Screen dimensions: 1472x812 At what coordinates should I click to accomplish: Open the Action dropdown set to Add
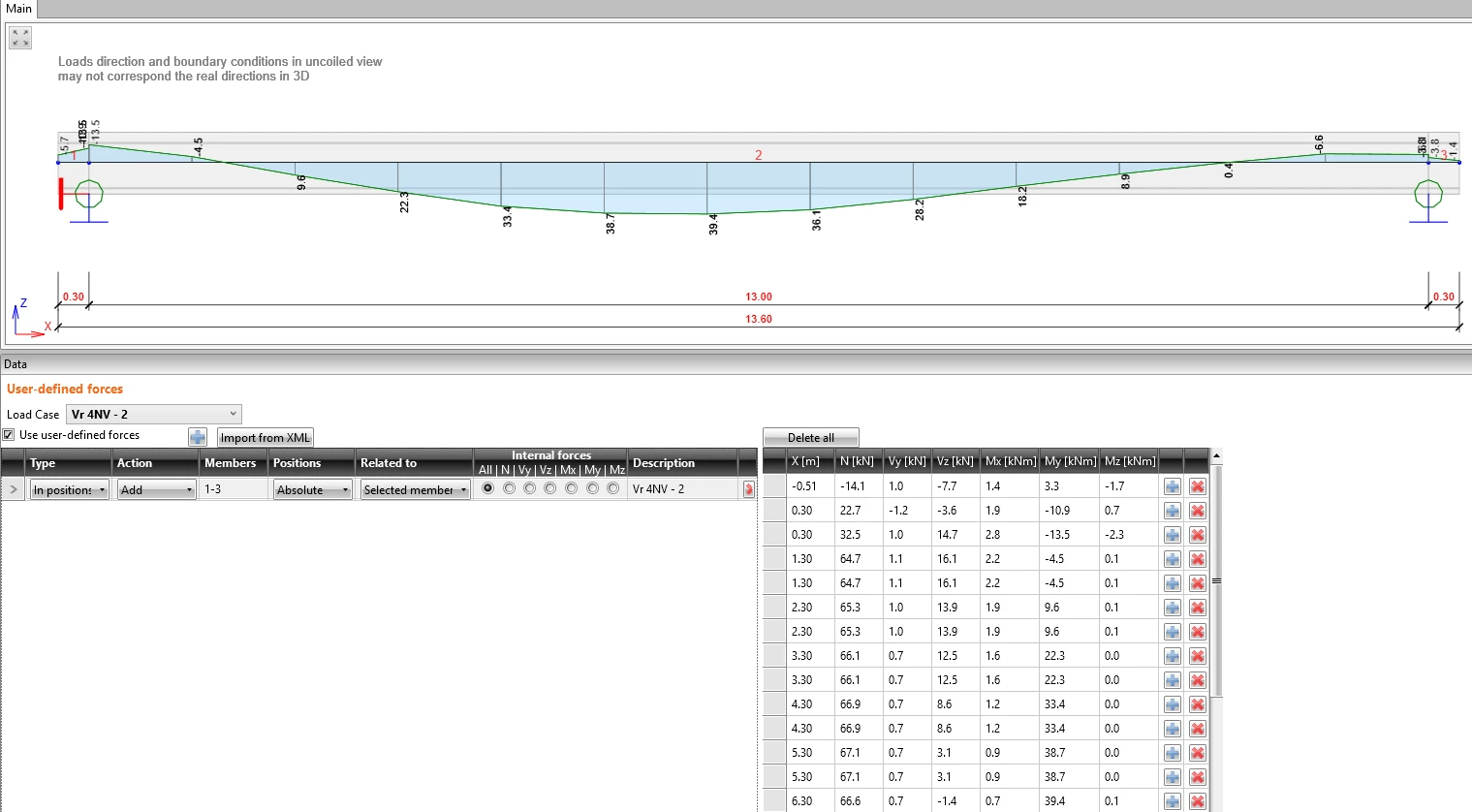(156, 490)
